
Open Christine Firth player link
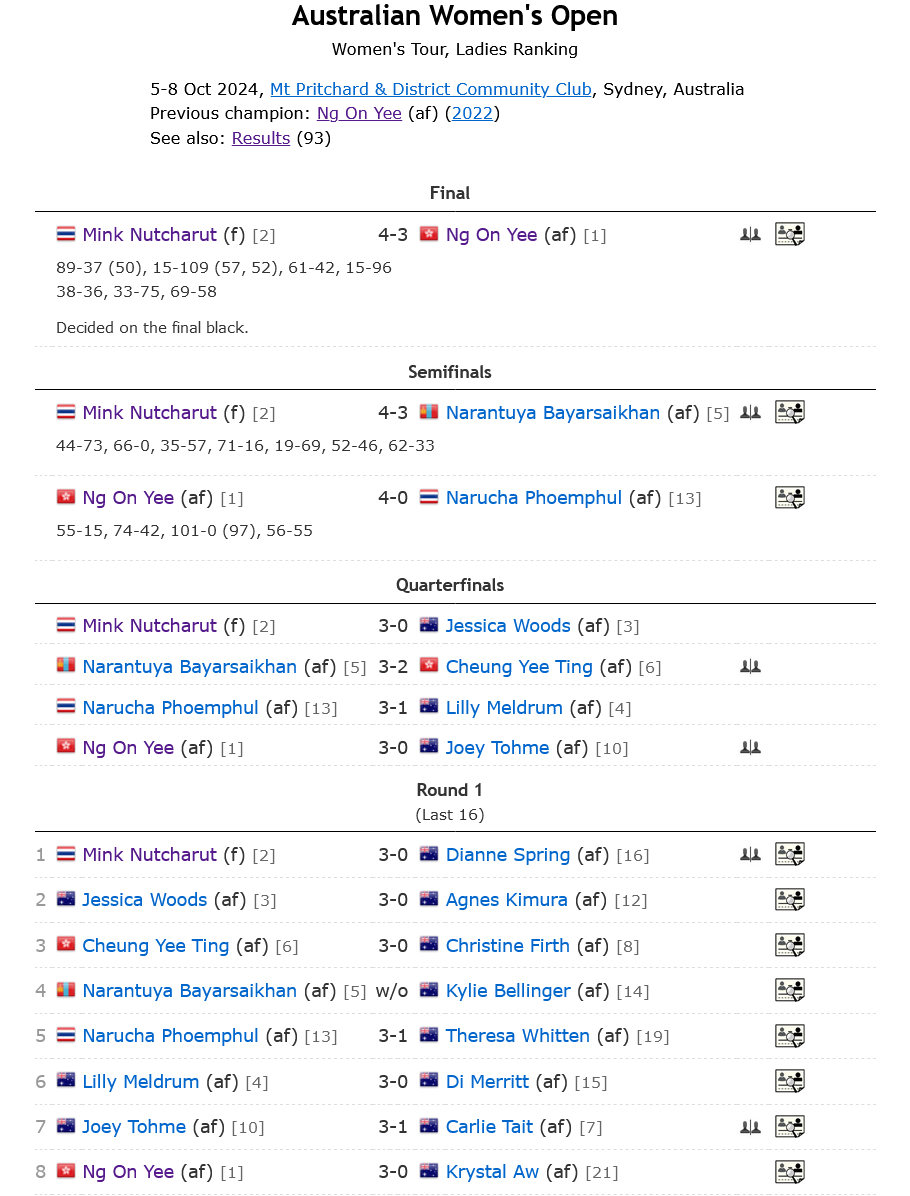click(507, 946)
